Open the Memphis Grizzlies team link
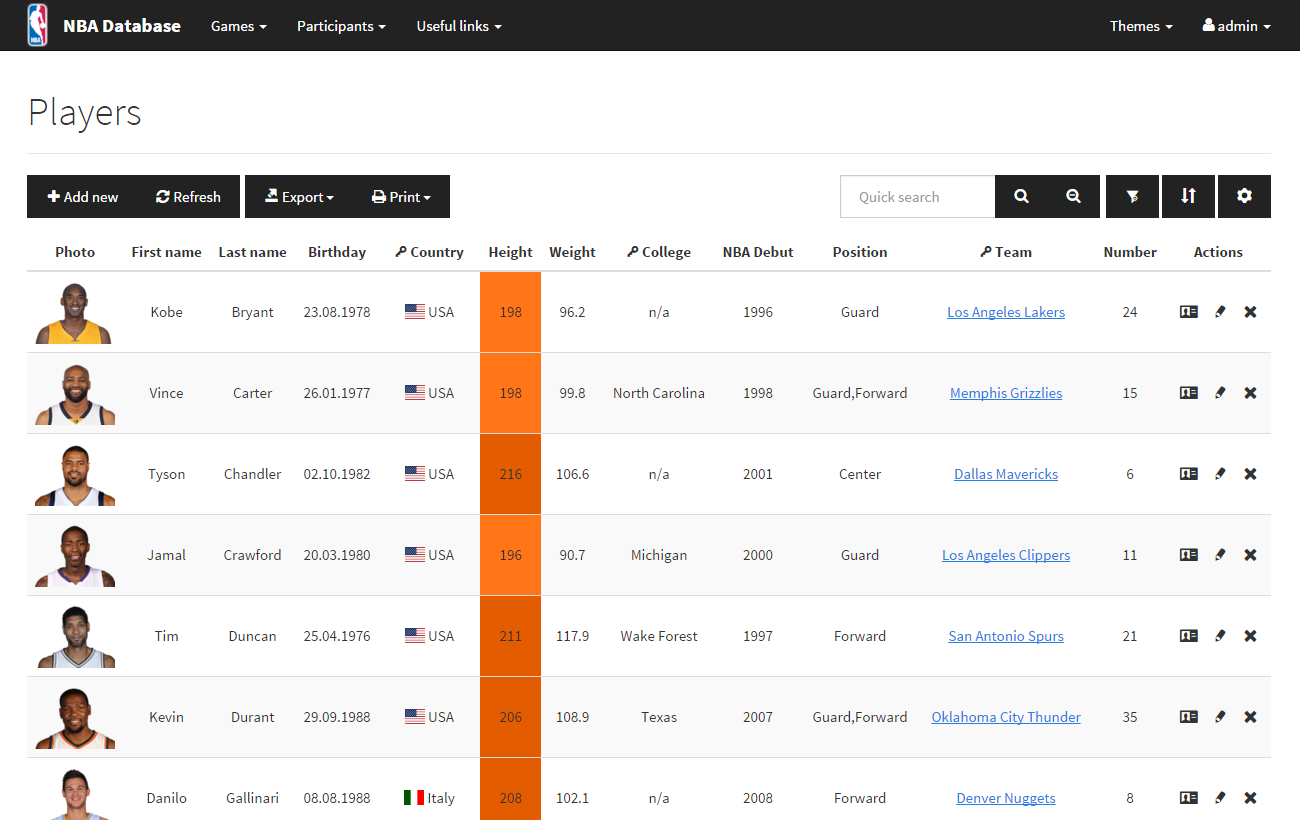 pyautogui.click(x=1006, y=393)
